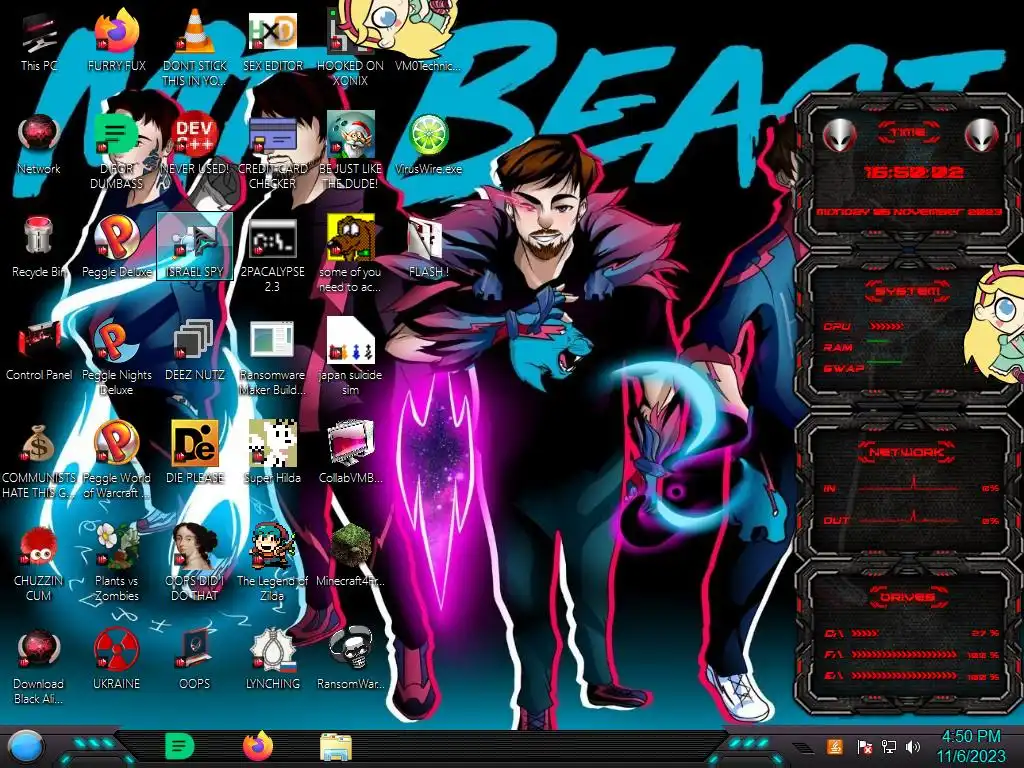Select the HOOKED ON XONIX shortcut
The height and width of the screenshot is (768, 1024).
click(350, 48)
